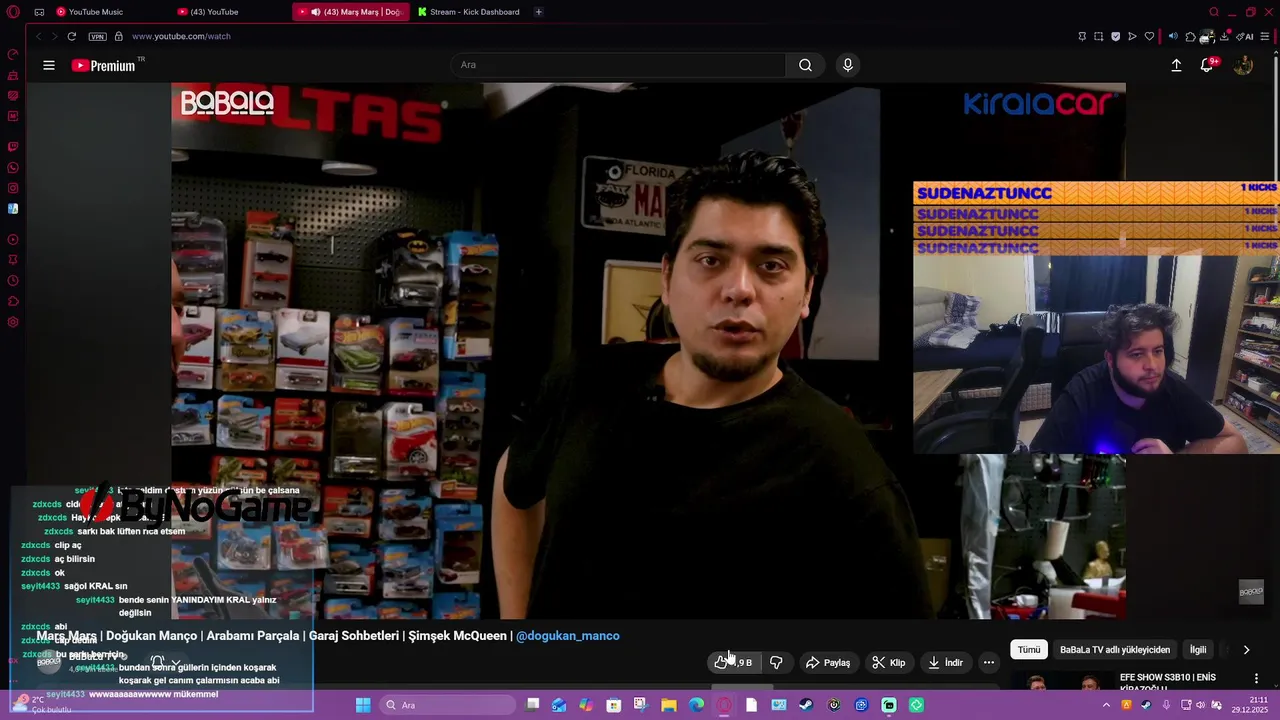Screen dimensions: 1280x720
Task: Open Easy Setup sliders icon
Action: pyautogui.click(x=1265, y=36)
